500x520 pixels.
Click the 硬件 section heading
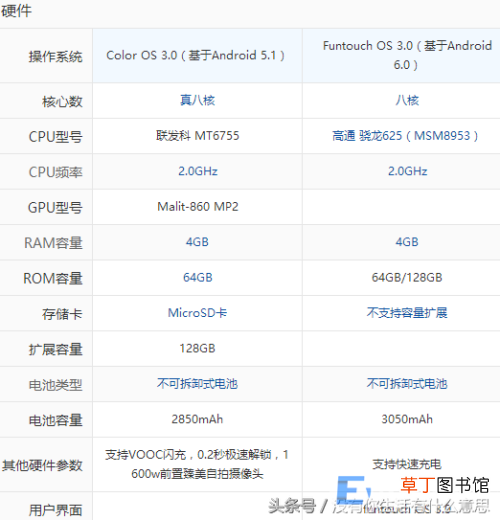(16, 11)
